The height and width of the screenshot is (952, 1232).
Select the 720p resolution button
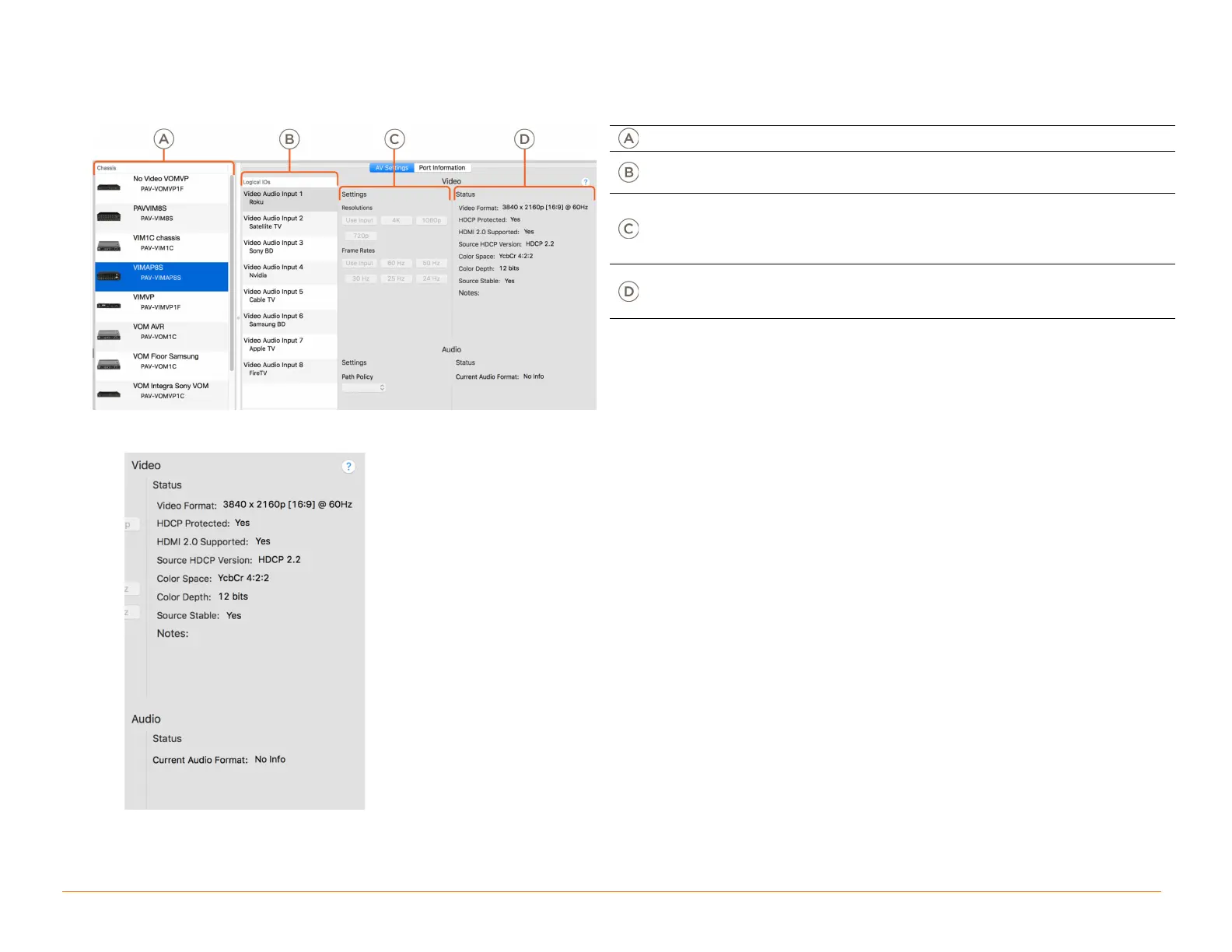[361, 236]
